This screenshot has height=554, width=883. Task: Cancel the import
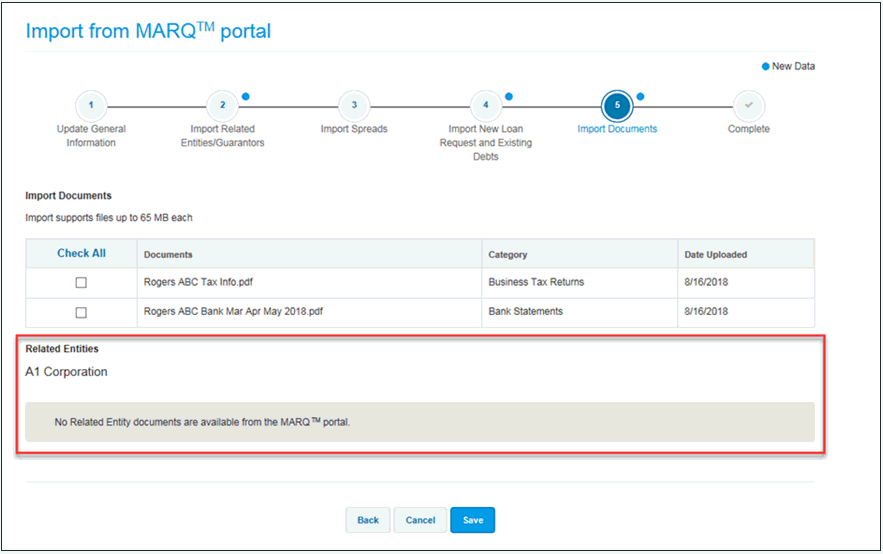click(420, 520)
